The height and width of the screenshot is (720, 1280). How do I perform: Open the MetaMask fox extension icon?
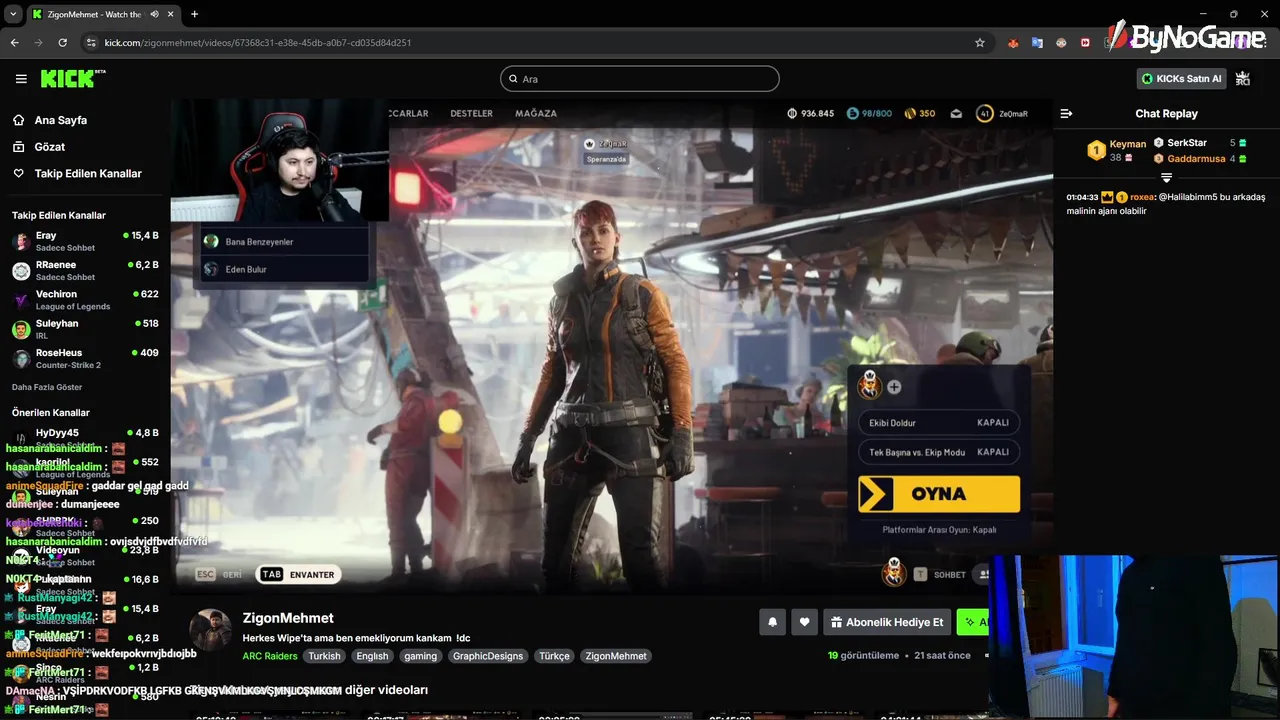tap(1013, 43)
